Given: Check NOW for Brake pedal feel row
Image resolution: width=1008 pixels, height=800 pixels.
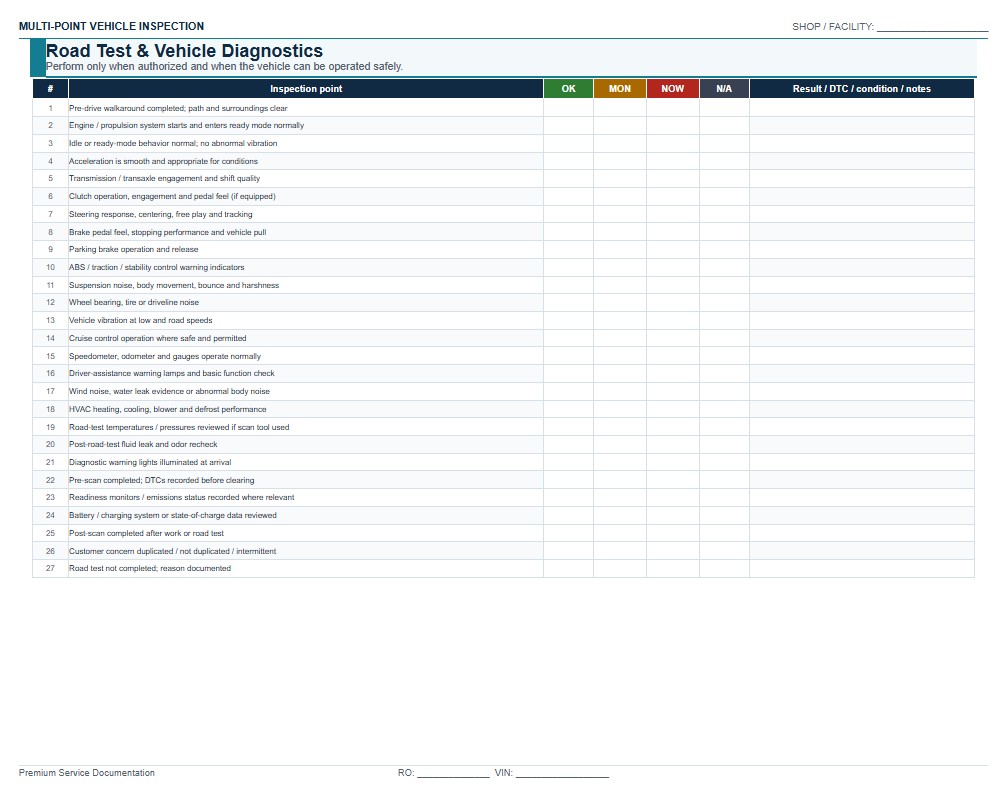Looking at the screenshot, I should pos(672,232).
